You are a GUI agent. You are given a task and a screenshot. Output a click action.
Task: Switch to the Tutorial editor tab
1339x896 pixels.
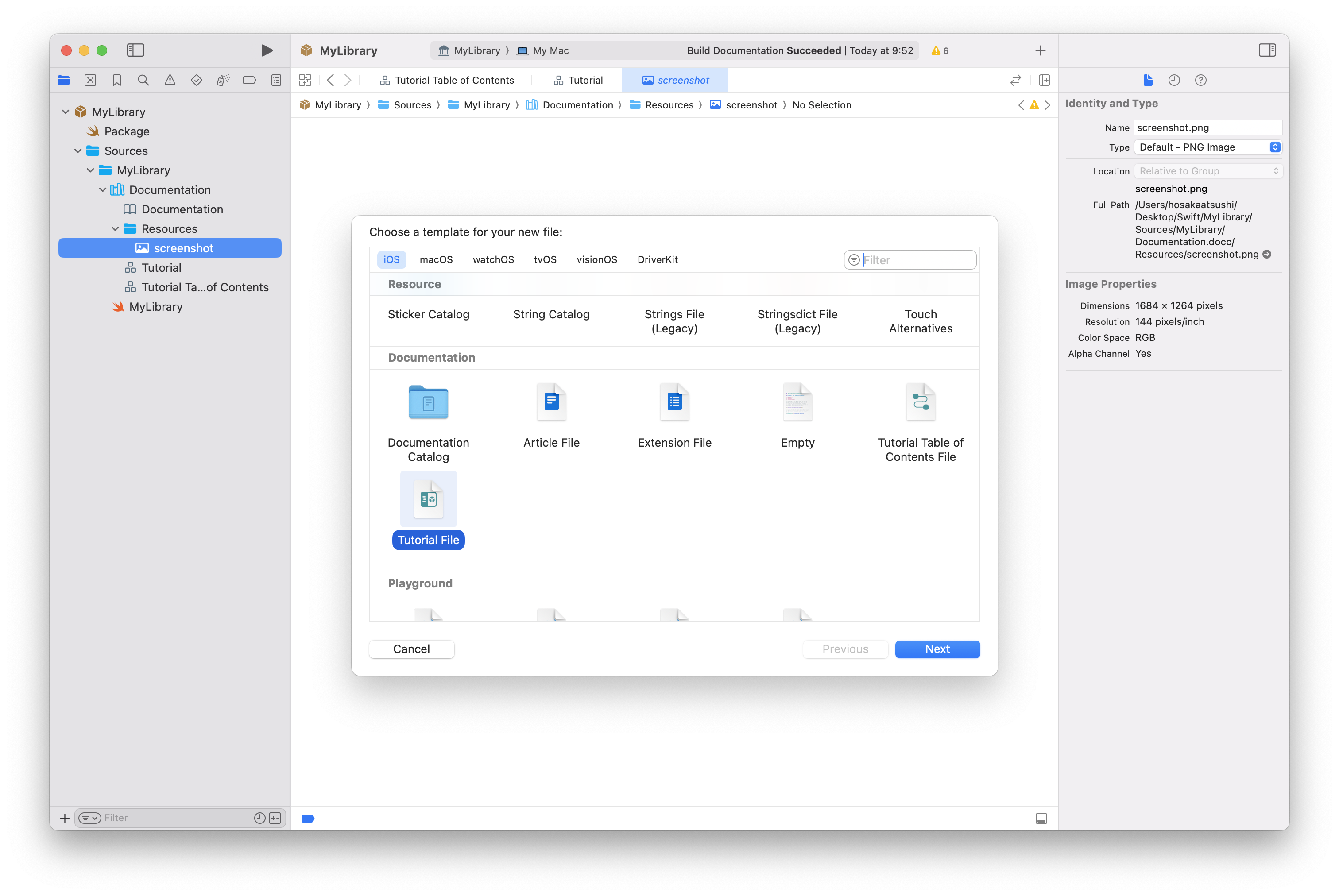(x=578, y=81)
